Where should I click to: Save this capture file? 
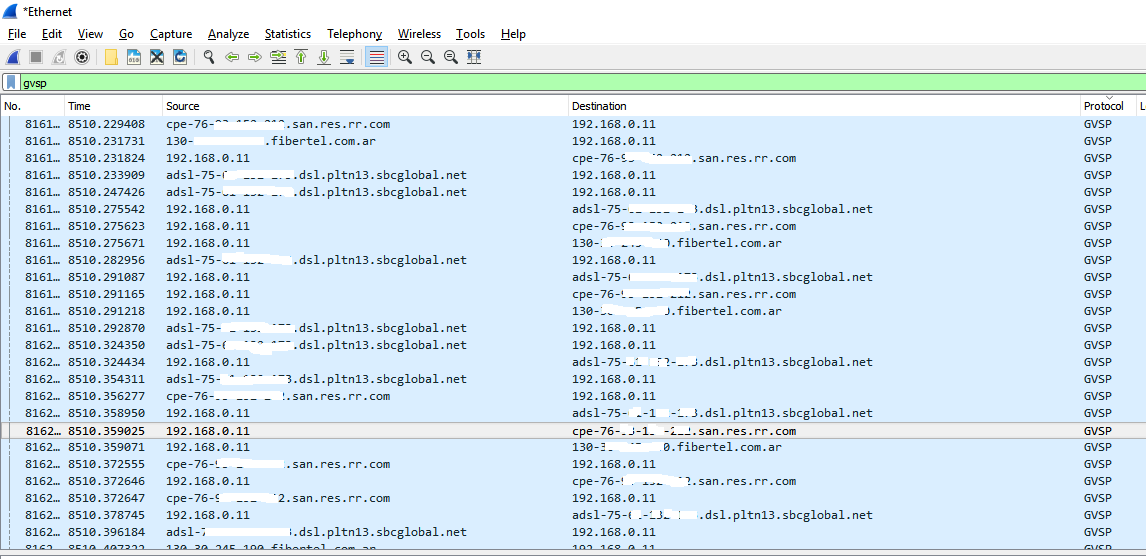tap(134, 57)
